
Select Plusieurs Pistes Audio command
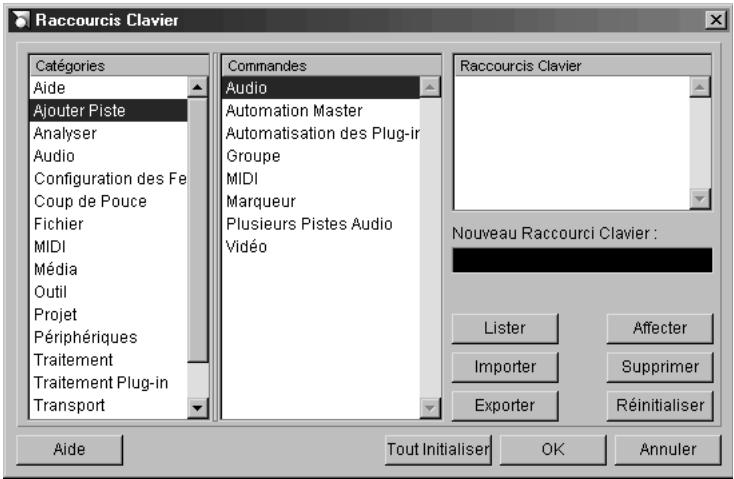(321, 224)
